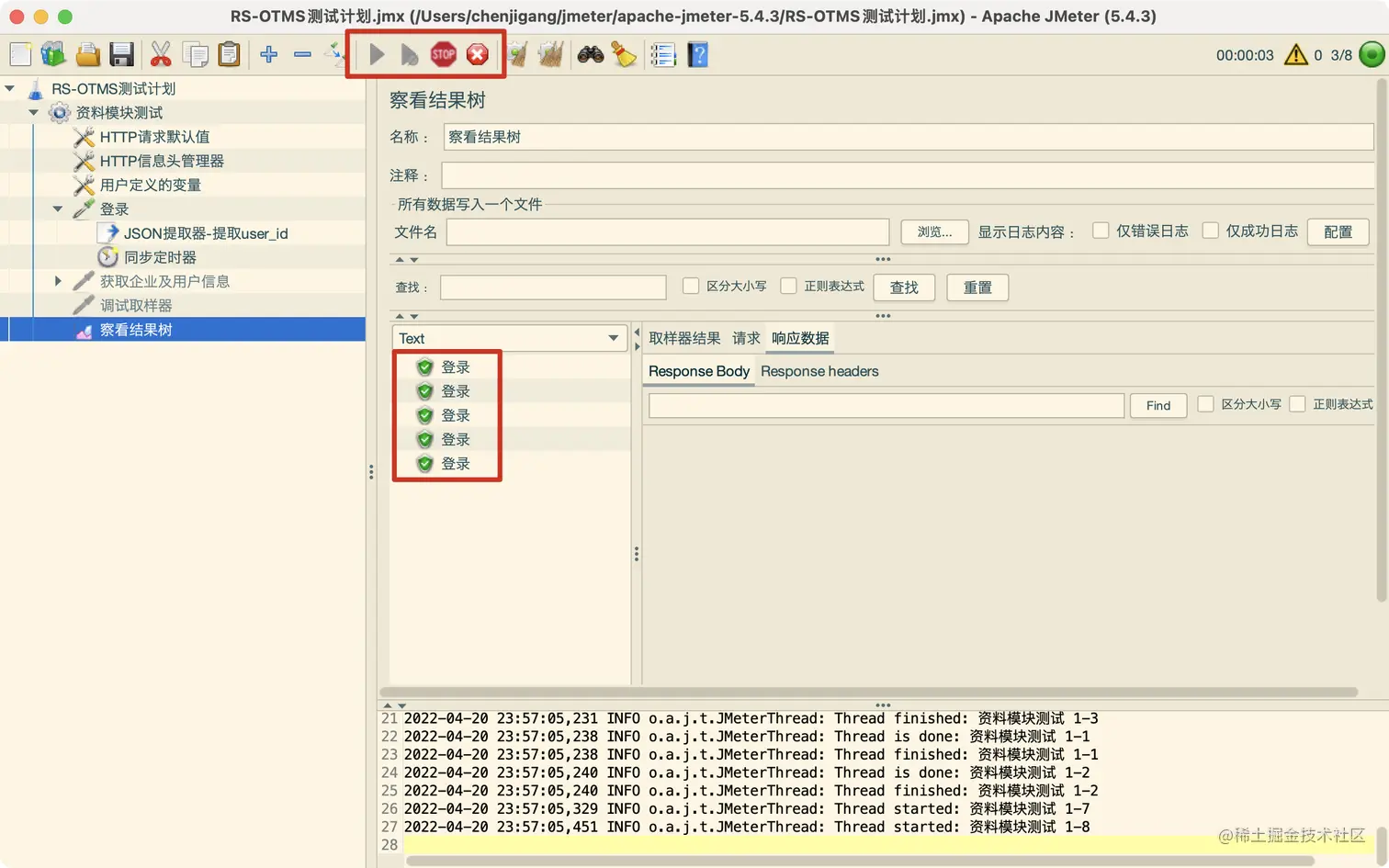Enable 正则表达式 next to 查找 button

coord(788,286)
